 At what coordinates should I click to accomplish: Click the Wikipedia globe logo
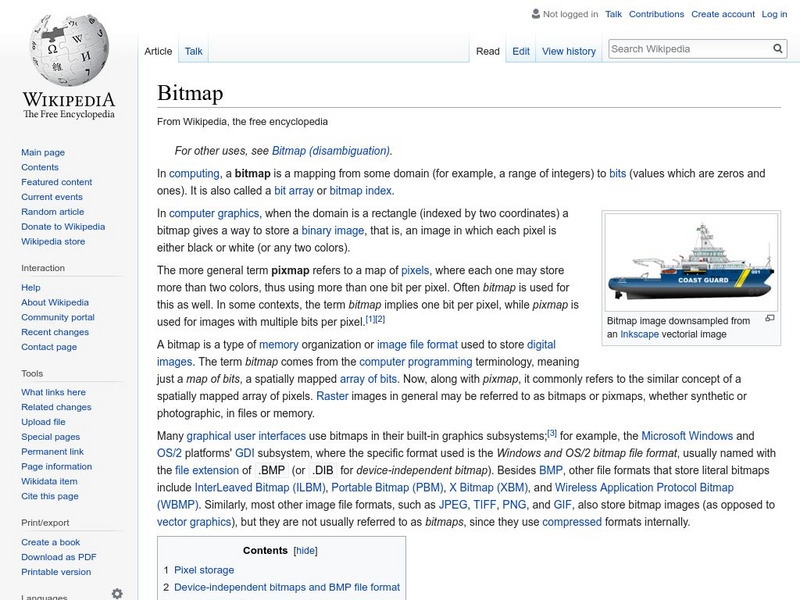[68, 50]
